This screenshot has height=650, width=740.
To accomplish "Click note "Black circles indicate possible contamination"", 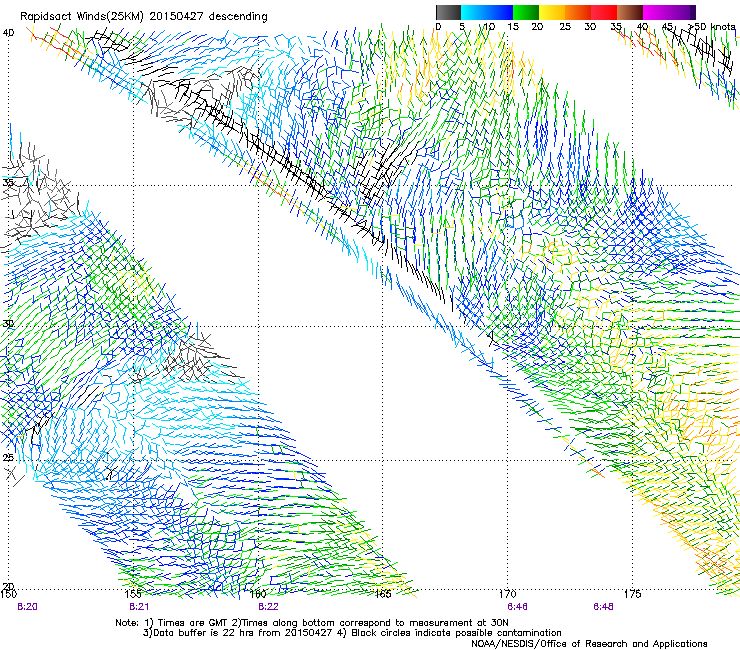I will click(x=456, y=633).
